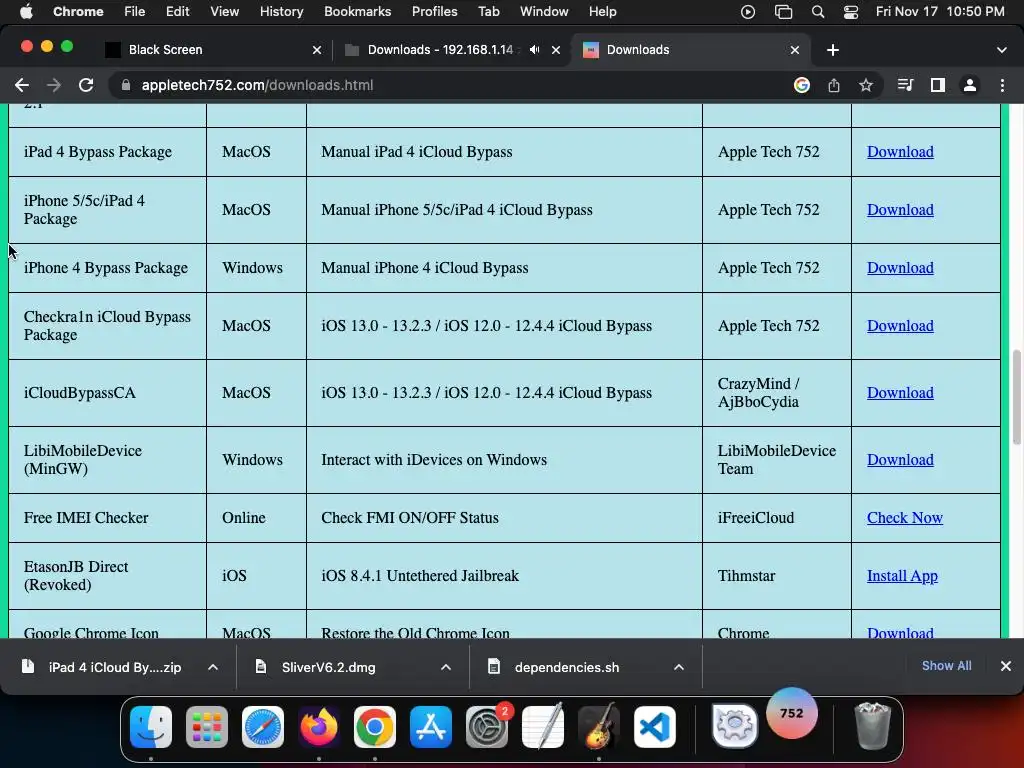Click the screen mirroring menu bar icon

pos(783,12)
